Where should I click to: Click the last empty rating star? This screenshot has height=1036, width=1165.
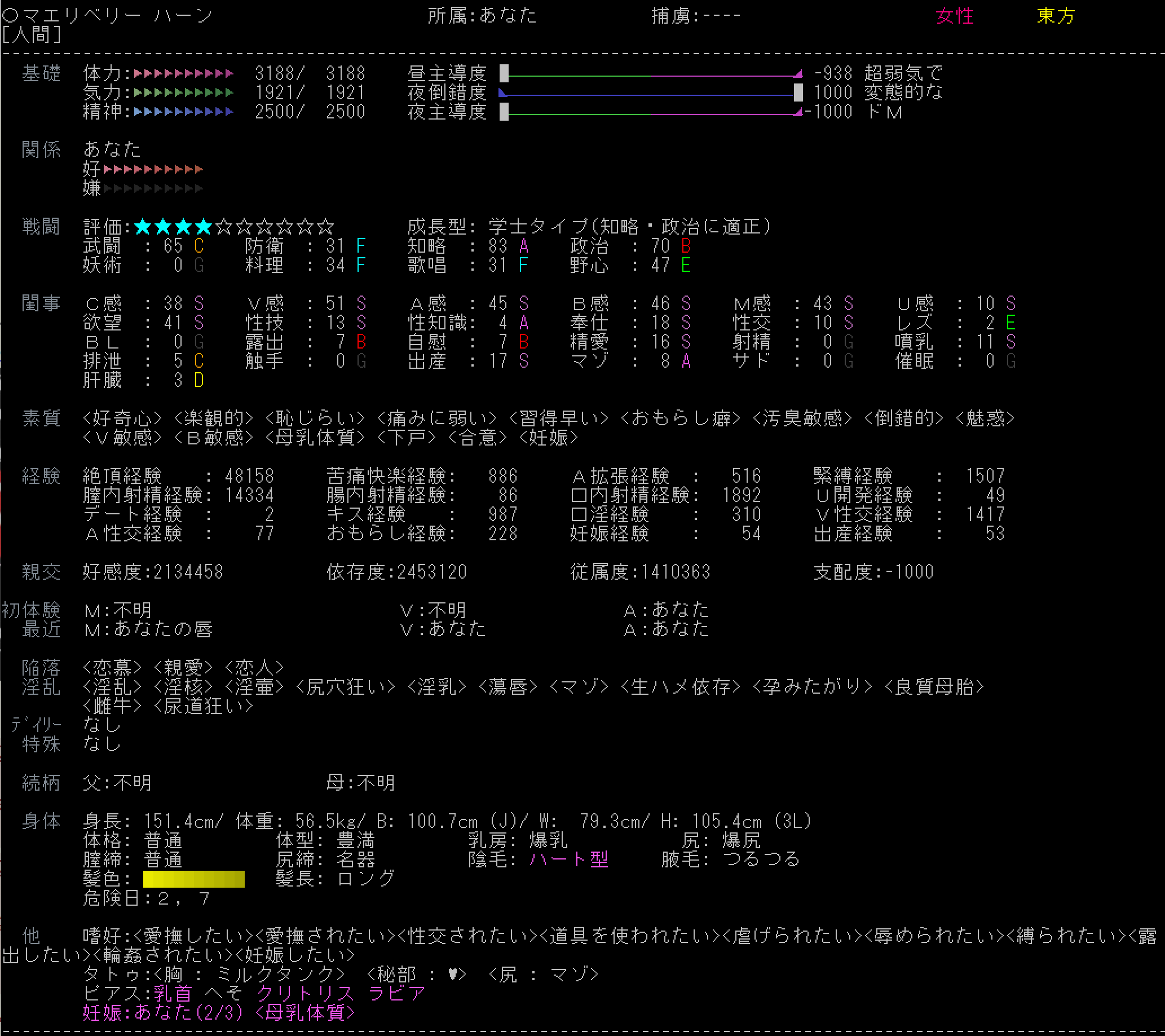[x=325, y=227]
